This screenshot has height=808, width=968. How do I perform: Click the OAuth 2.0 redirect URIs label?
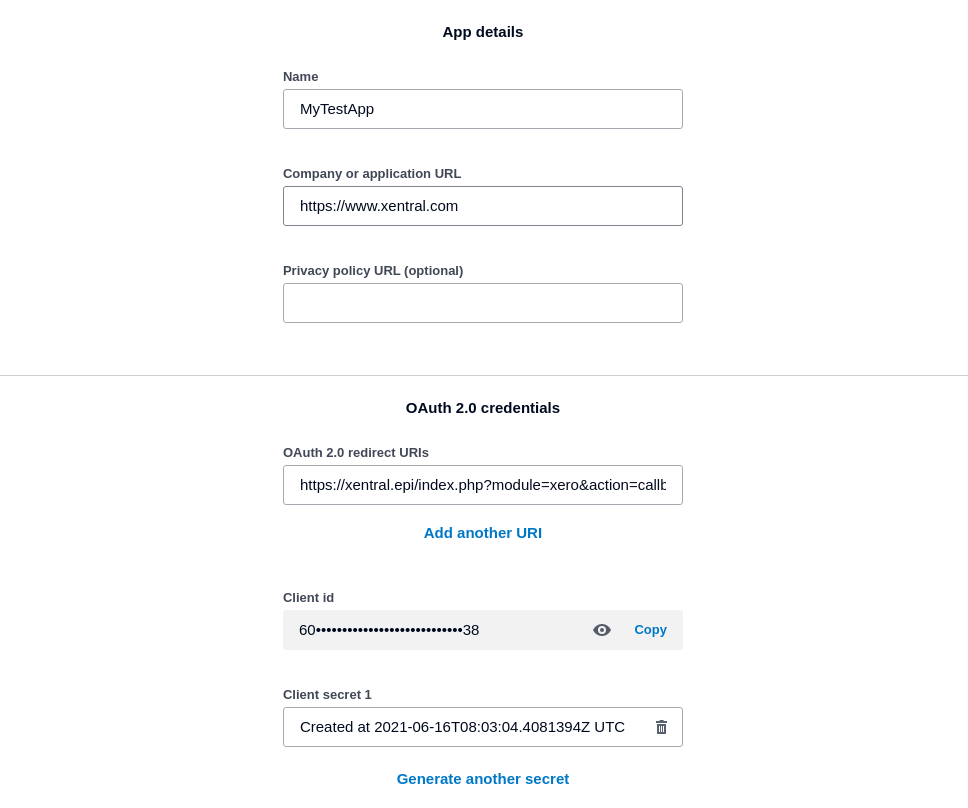(x=356, y=453)
